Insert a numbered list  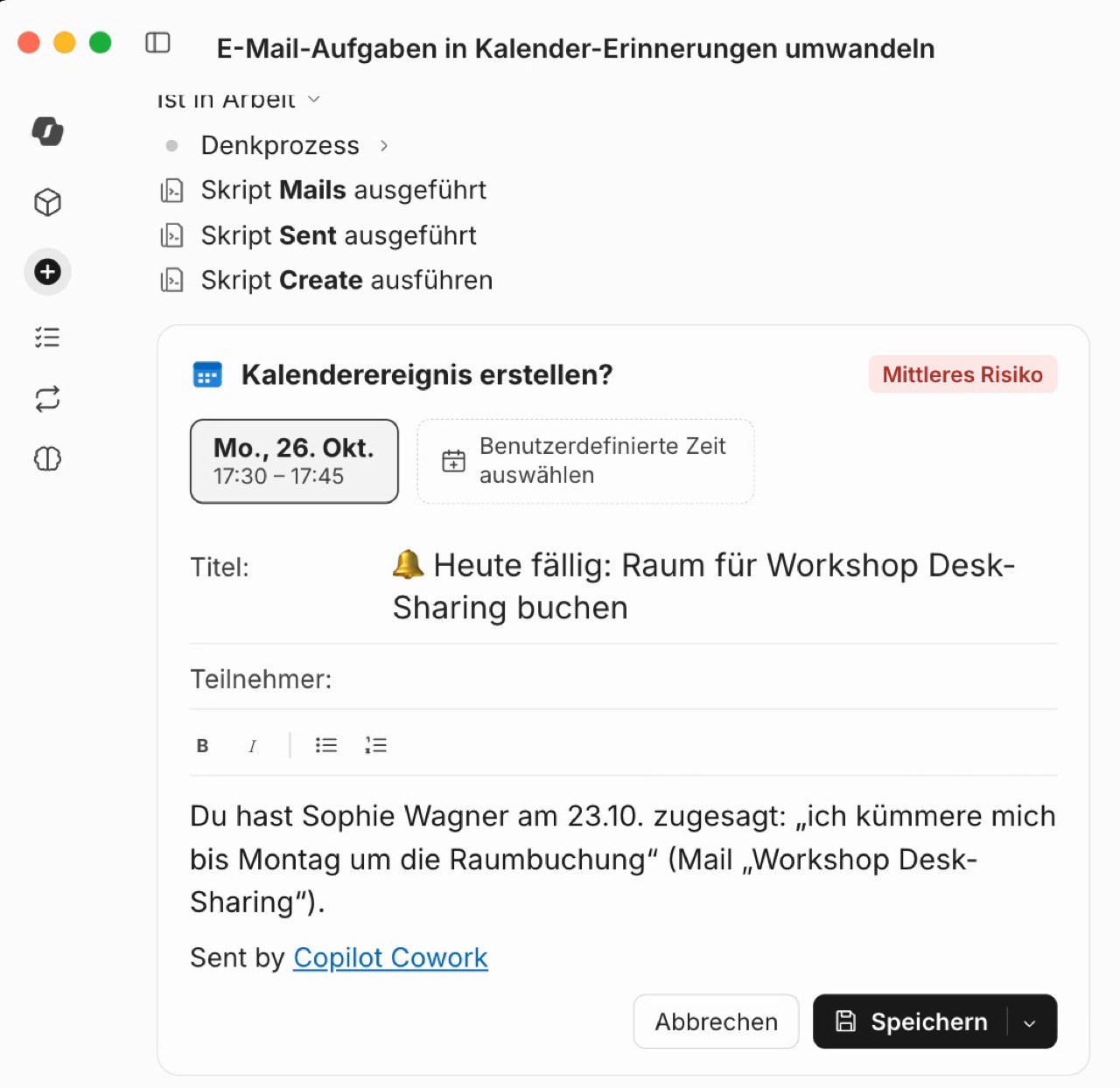375,745
